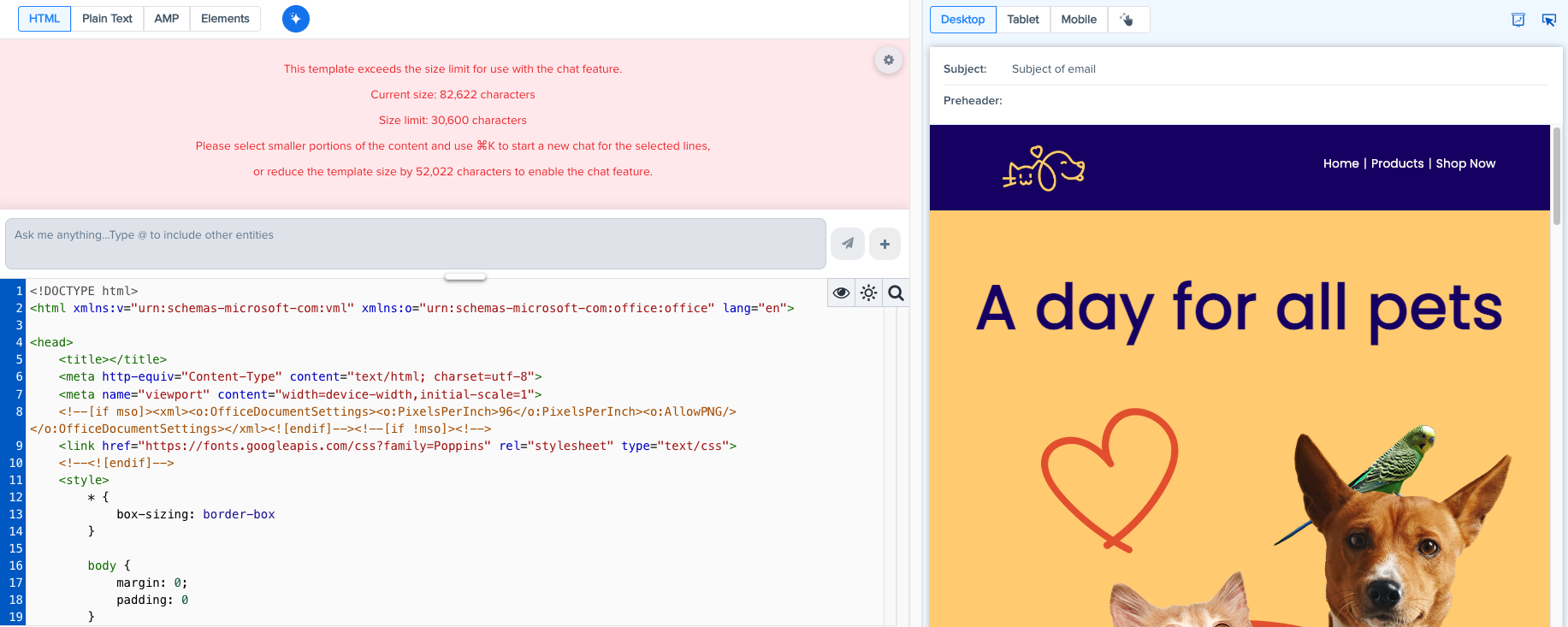
Task: Toggle code editor eye visibility icon
Action: (842, 293)
